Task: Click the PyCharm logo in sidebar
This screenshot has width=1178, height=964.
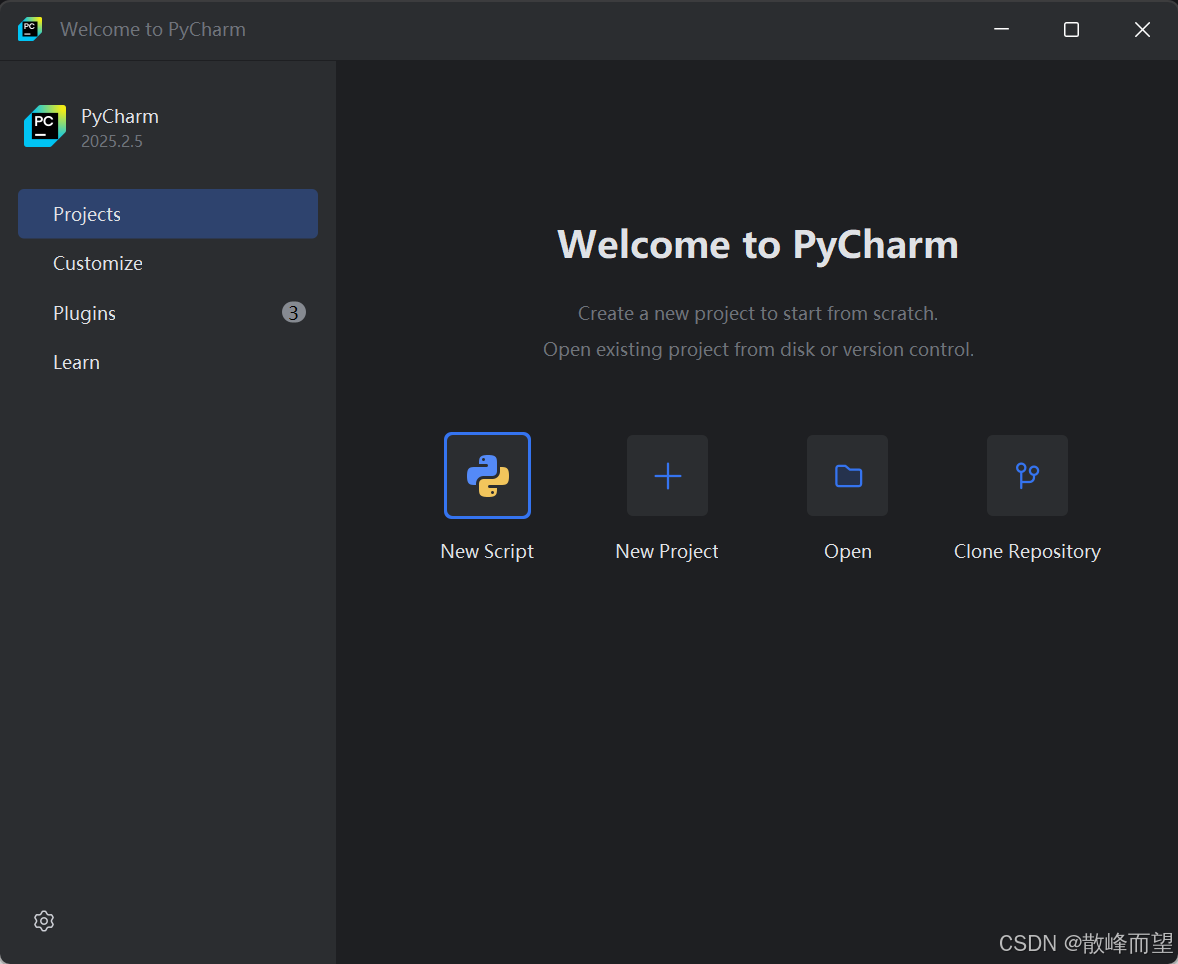Action: click(45, 126)
